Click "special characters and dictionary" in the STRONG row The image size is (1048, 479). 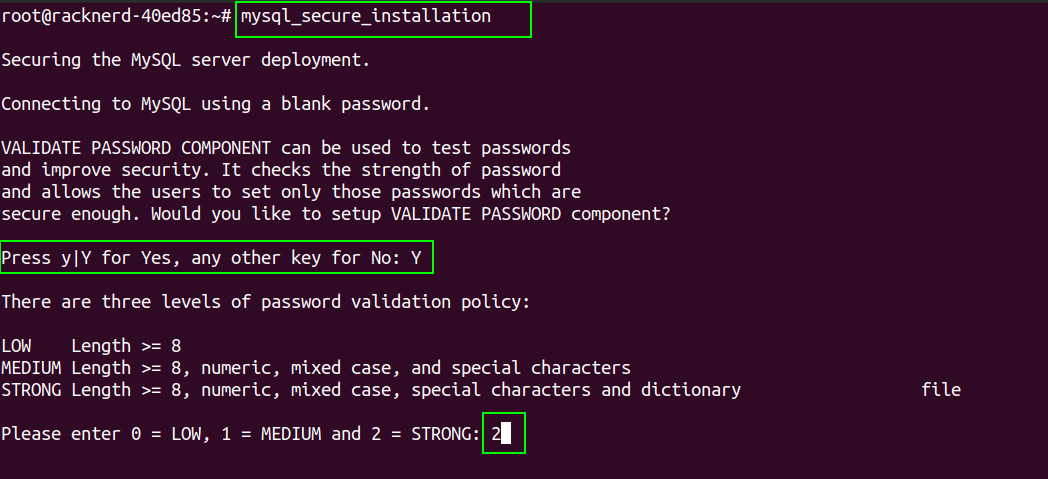click(576, 390)
